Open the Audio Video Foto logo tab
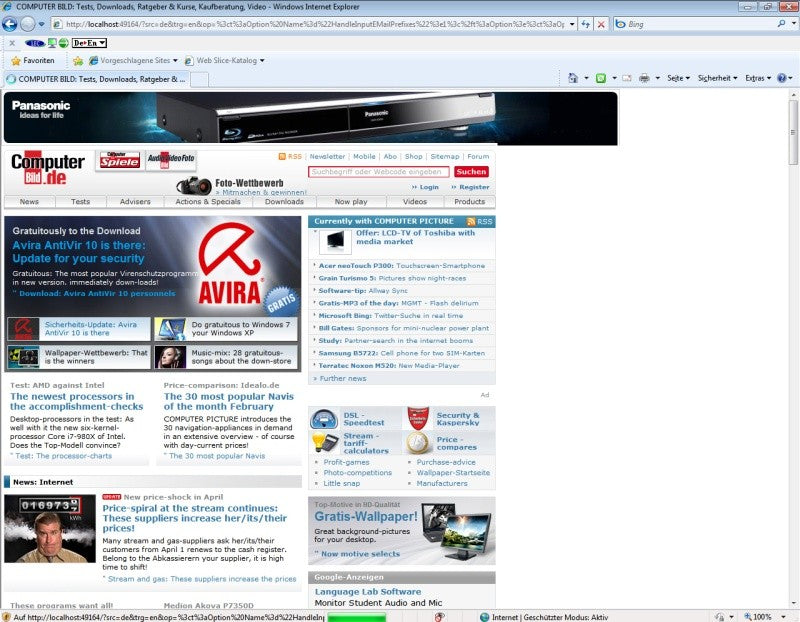 coord(171,160)
